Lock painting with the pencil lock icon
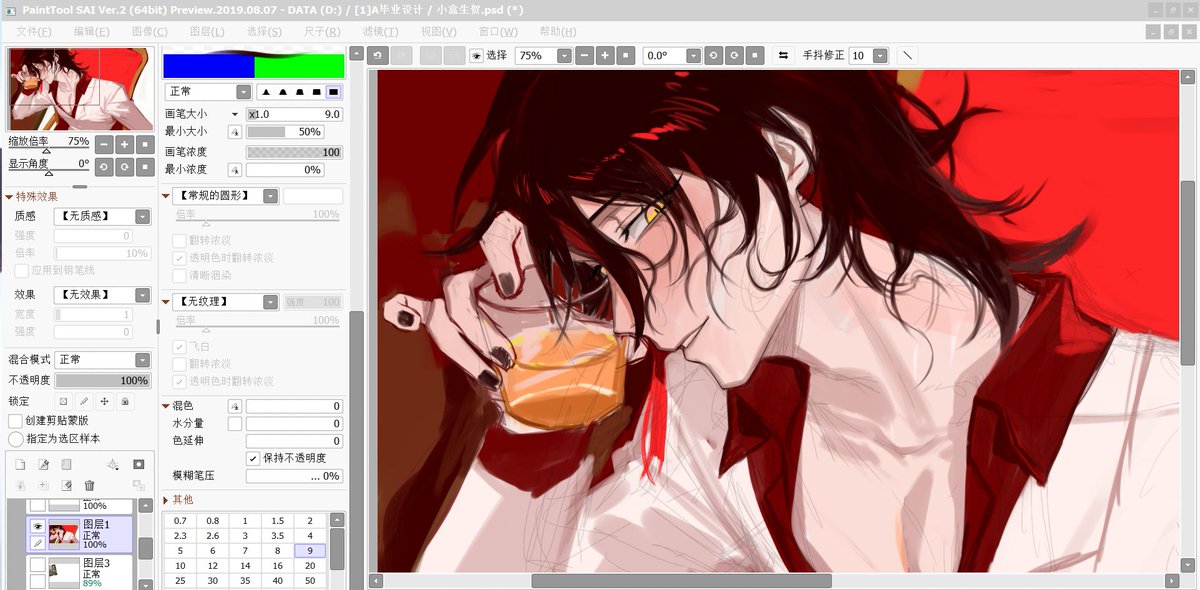 84,401
